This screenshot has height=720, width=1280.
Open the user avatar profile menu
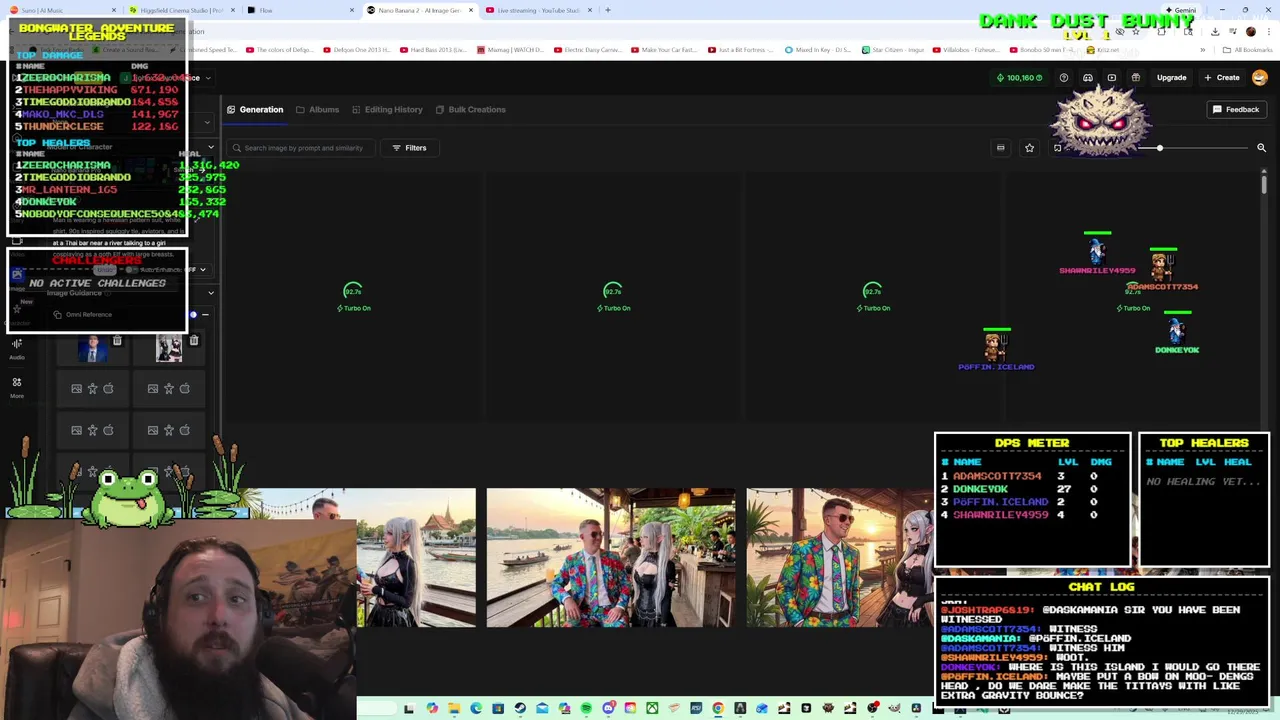click(1260, 78)
